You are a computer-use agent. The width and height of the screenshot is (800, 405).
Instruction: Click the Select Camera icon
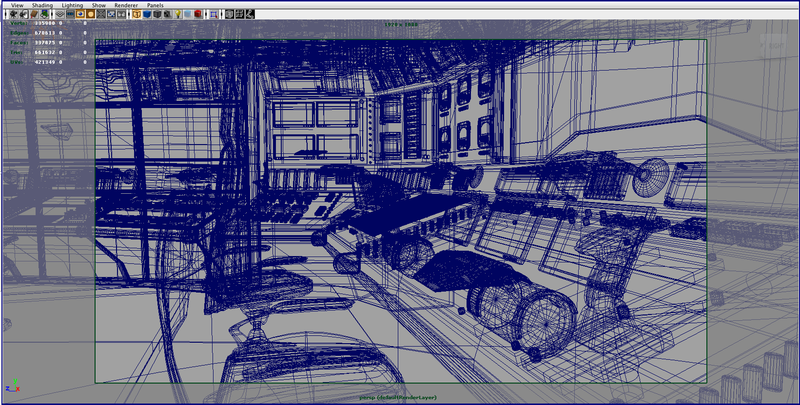pyautogui.click(x=13, y=15)
